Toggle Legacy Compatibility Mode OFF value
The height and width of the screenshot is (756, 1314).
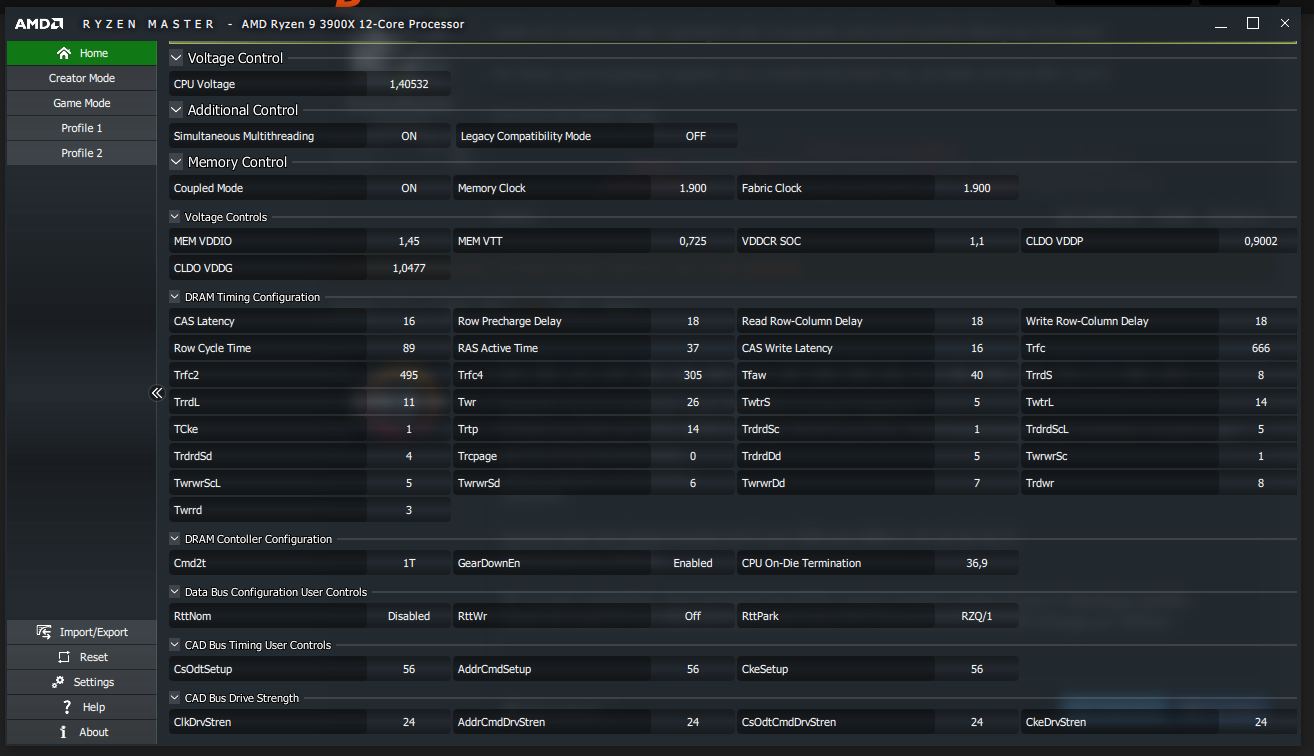point(696,136)
